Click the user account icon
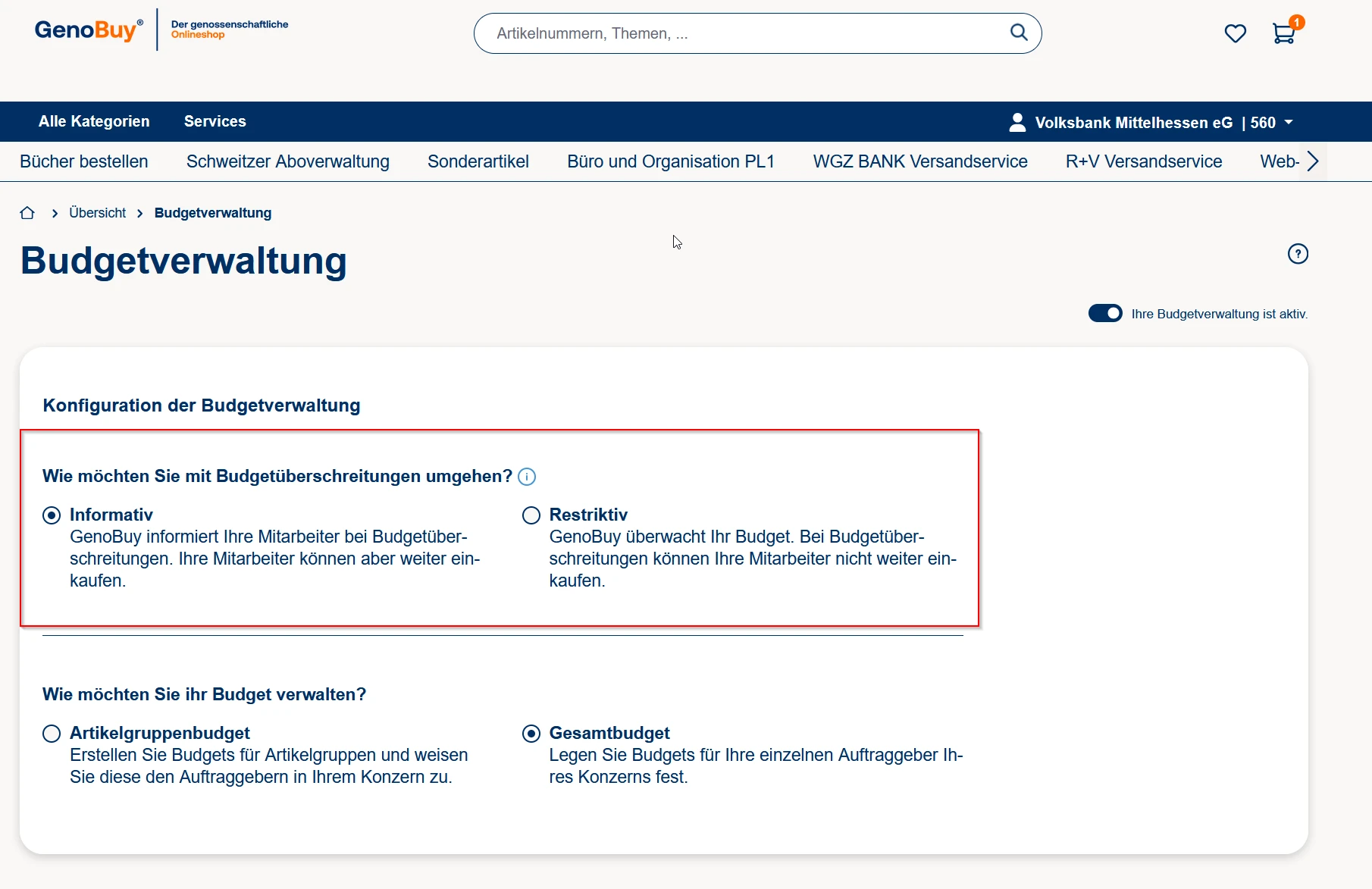This screenshot has width=1372, height=889. coord(1017,122)
